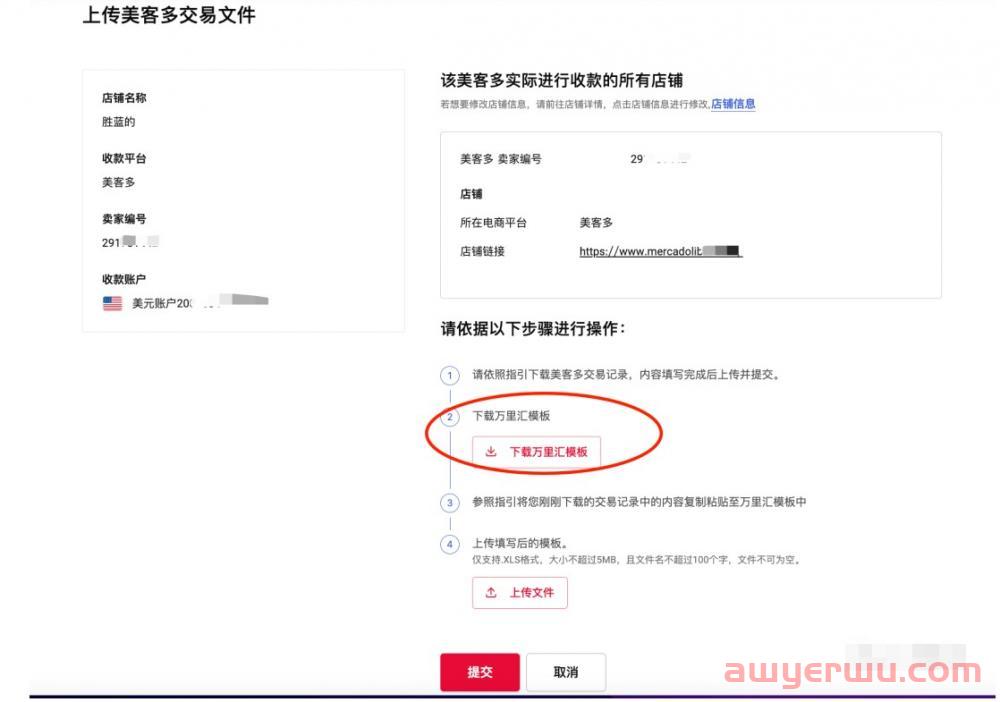Click the 上传文件 upload button

click(520, 593)
